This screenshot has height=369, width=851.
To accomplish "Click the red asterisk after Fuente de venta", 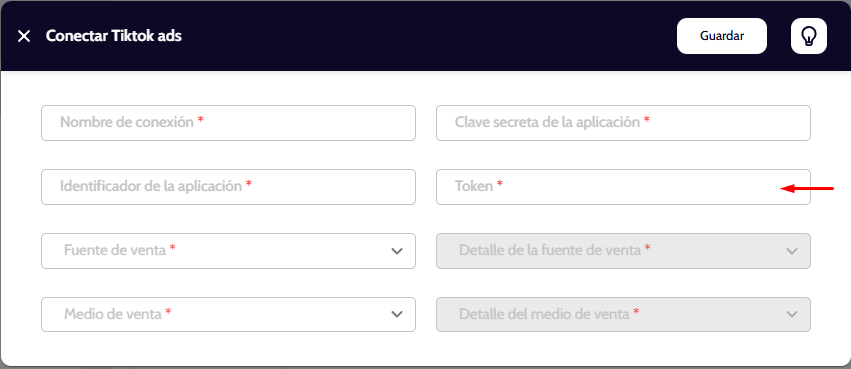I will click(173, 249).
